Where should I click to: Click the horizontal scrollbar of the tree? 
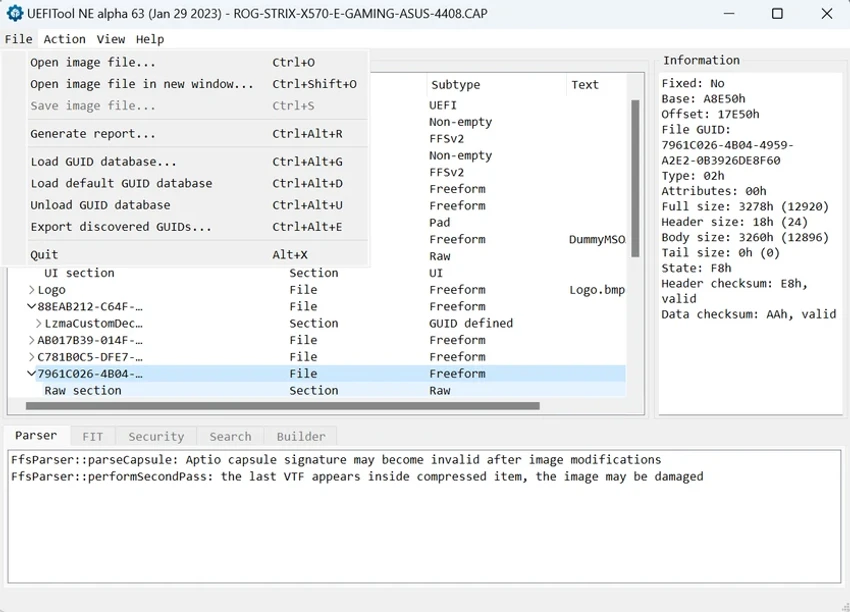coord(282,406)
